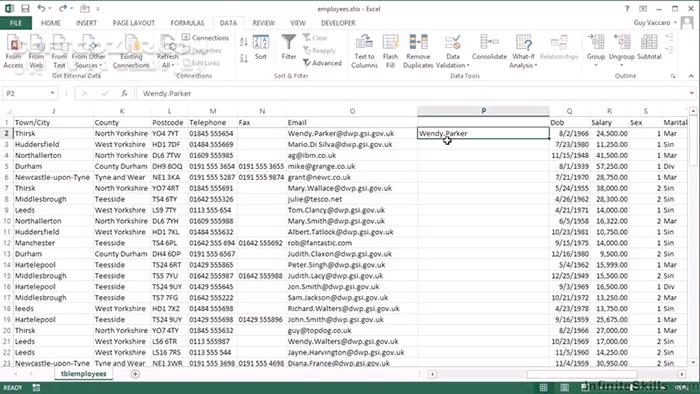Import data From Text

[59, 52]
